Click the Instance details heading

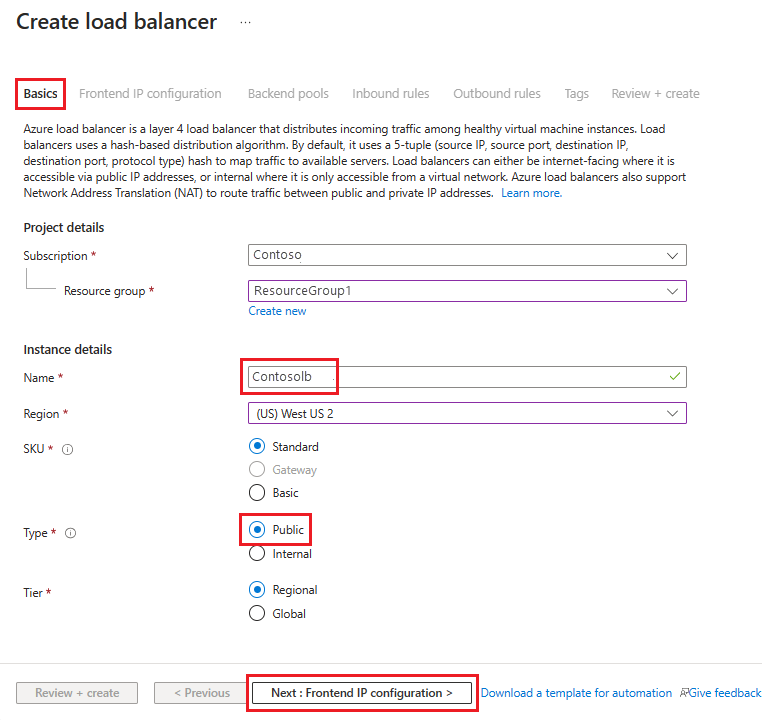point(68,349)
